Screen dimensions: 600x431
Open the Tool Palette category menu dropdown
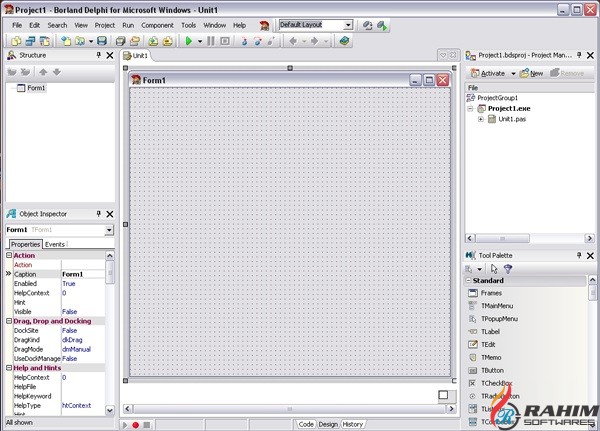(479, 269)
